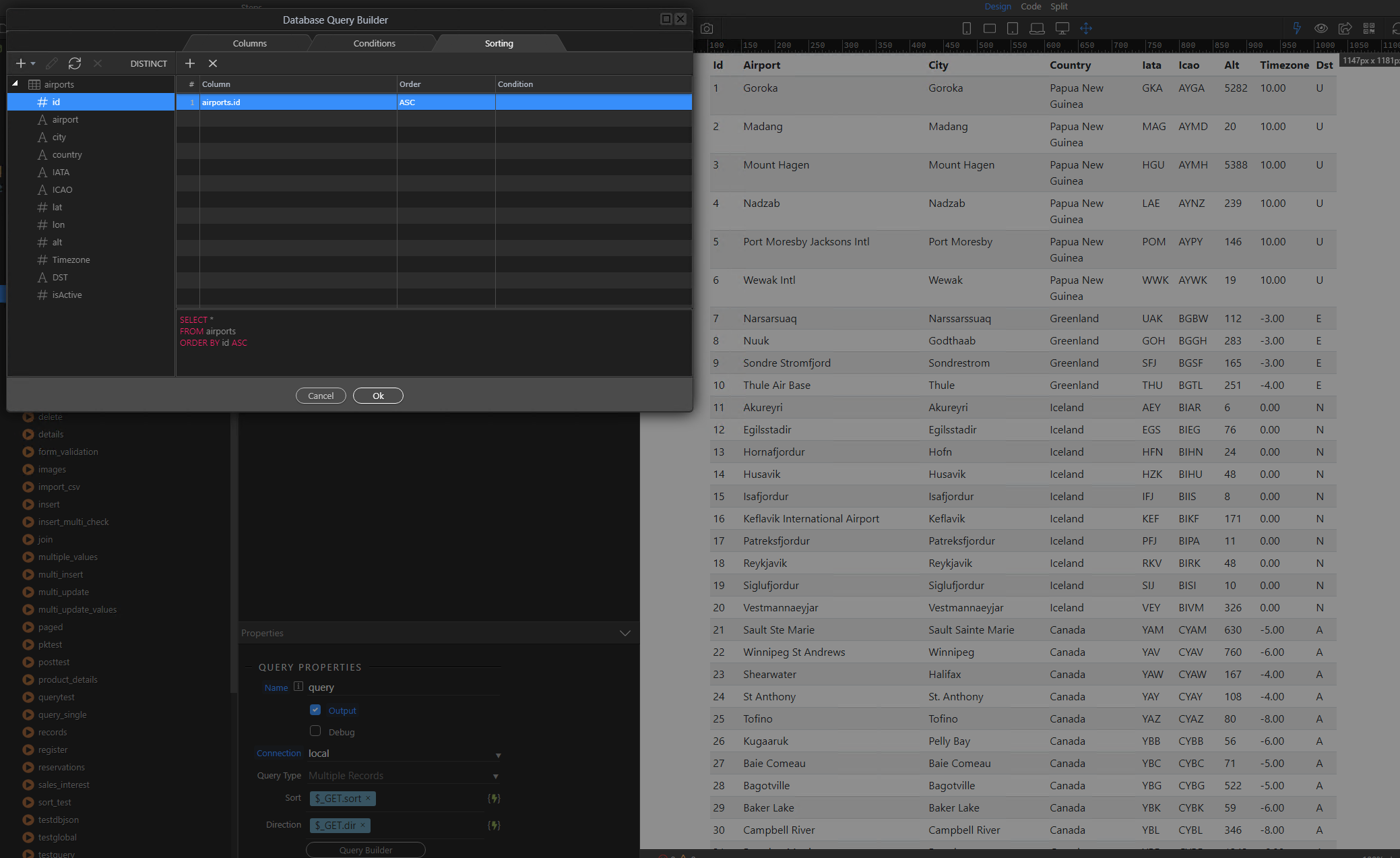Switch to desktop monitor view
The width and height of the screenshot is (1400, 858).
pyautogui.click(x=1062, y=28)
